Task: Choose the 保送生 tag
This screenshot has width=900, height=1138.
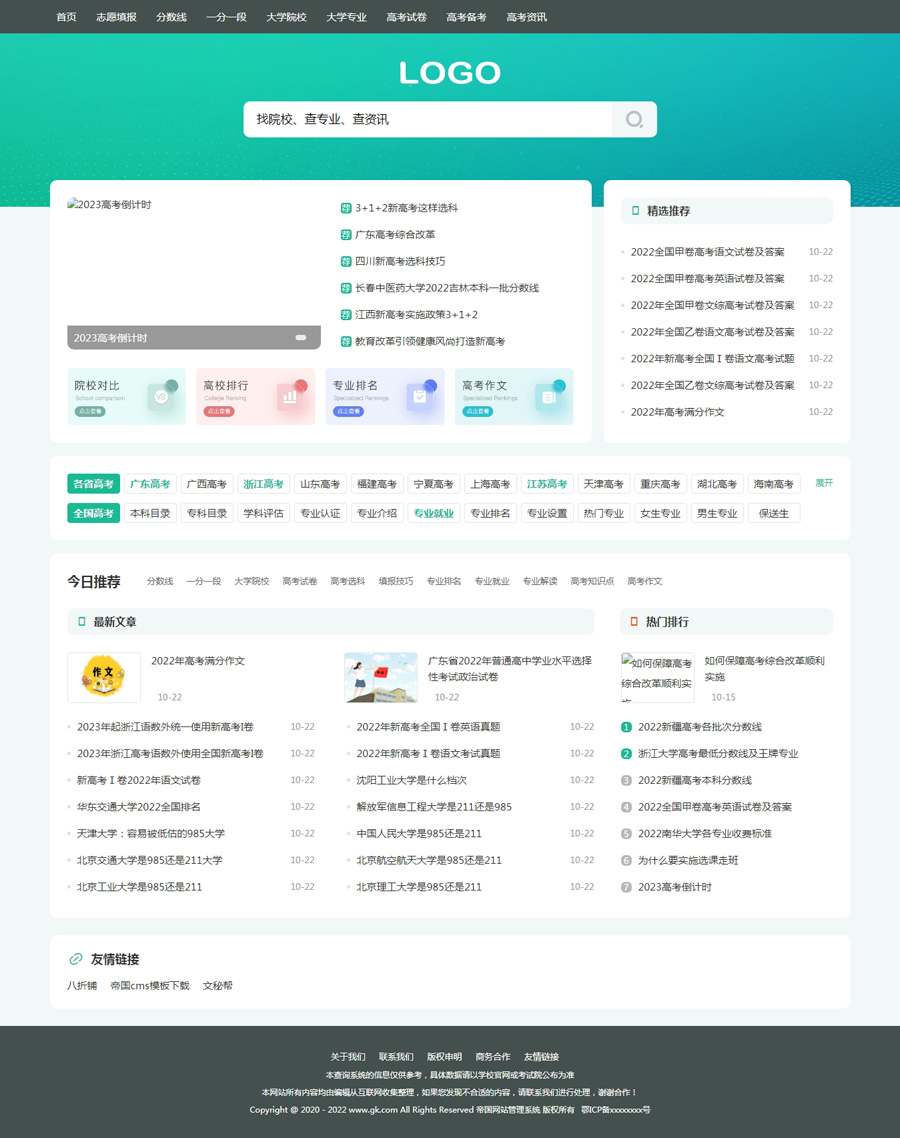Action: point(774,514)
